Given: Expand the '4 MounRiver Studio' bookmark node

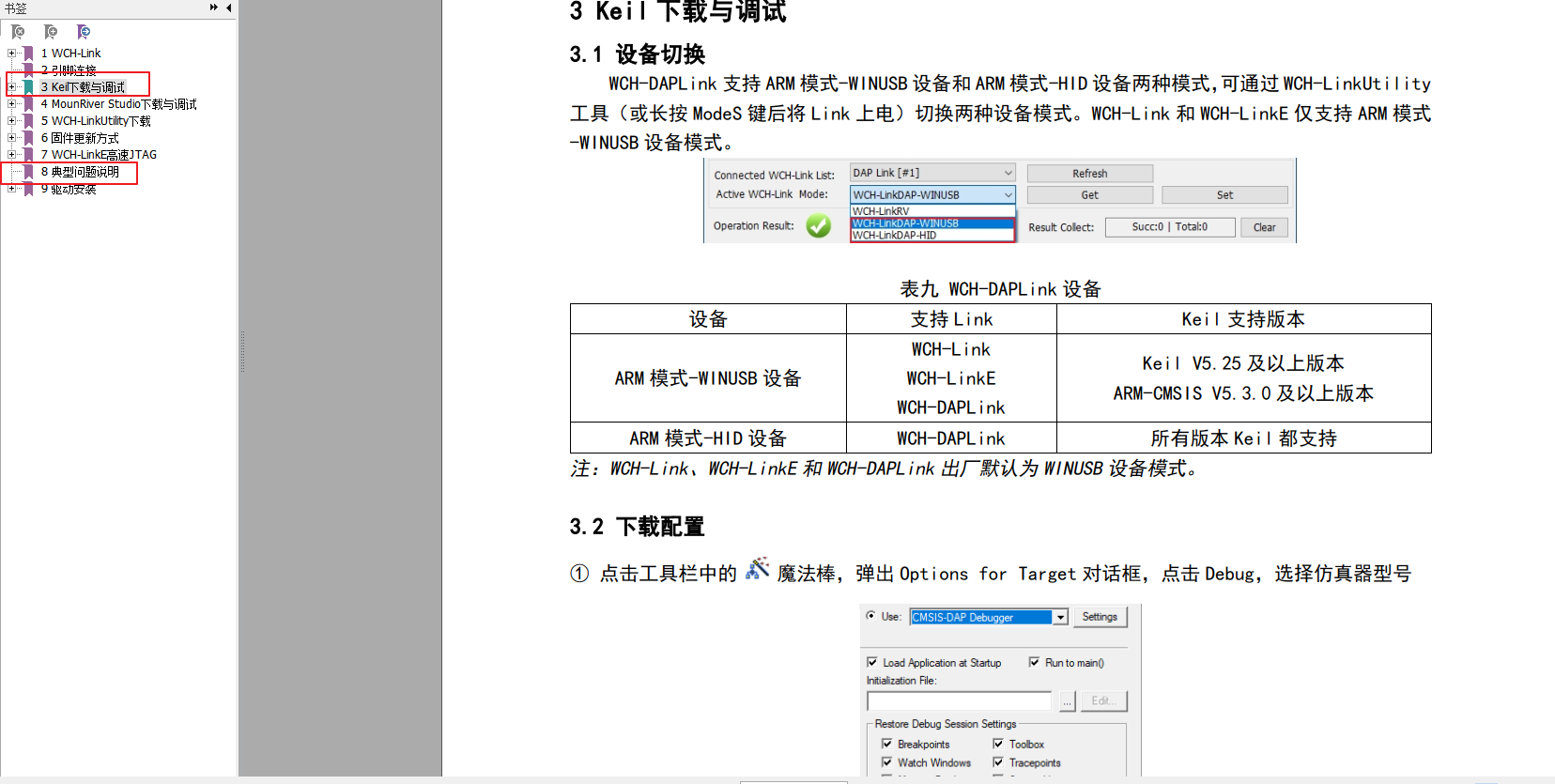Looking at the screenshot, I should 11,104.
